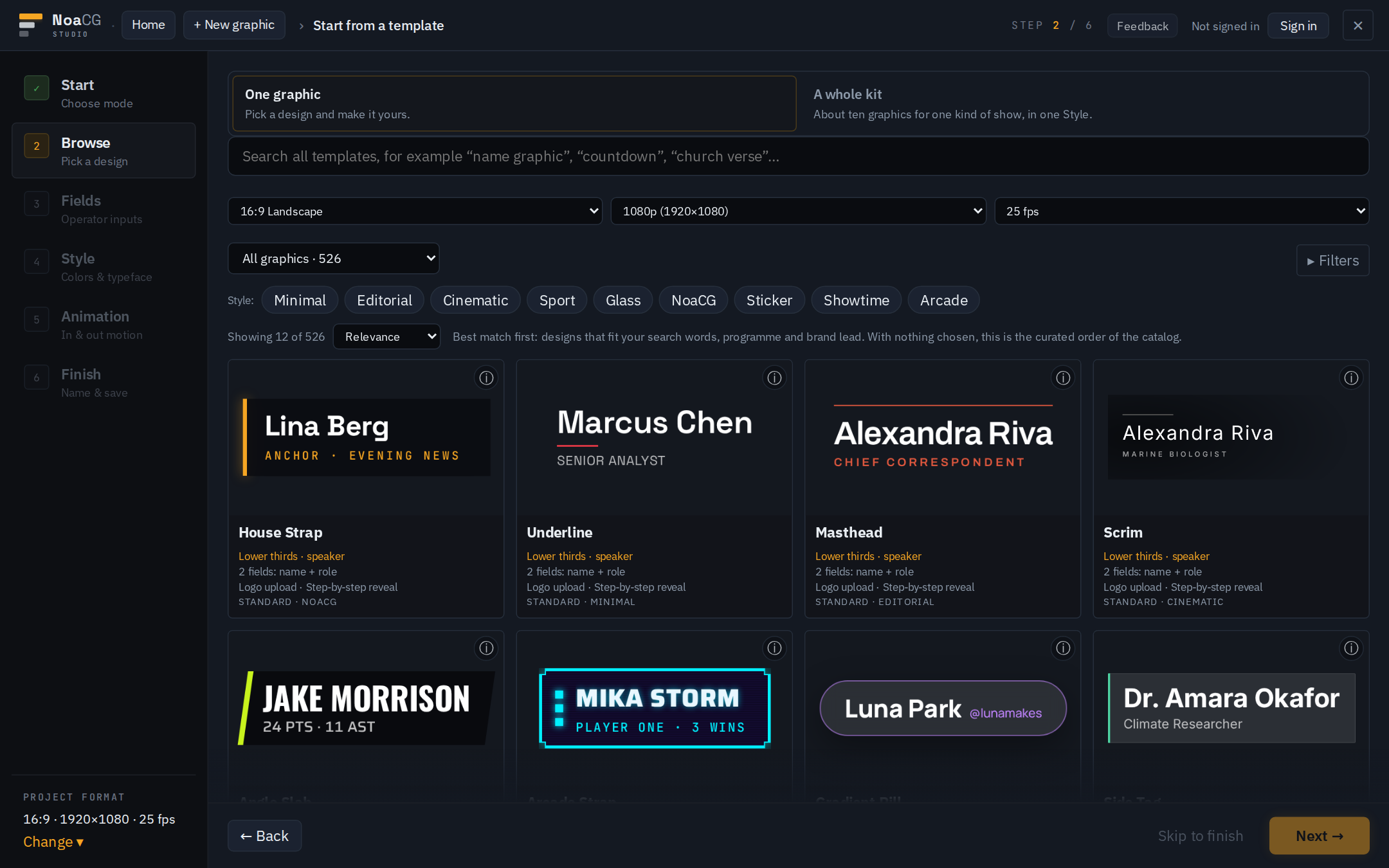1389x868 pixels.
Task: Focus the search all templates field
Action: pyautogui.click(x=798, y=156)
